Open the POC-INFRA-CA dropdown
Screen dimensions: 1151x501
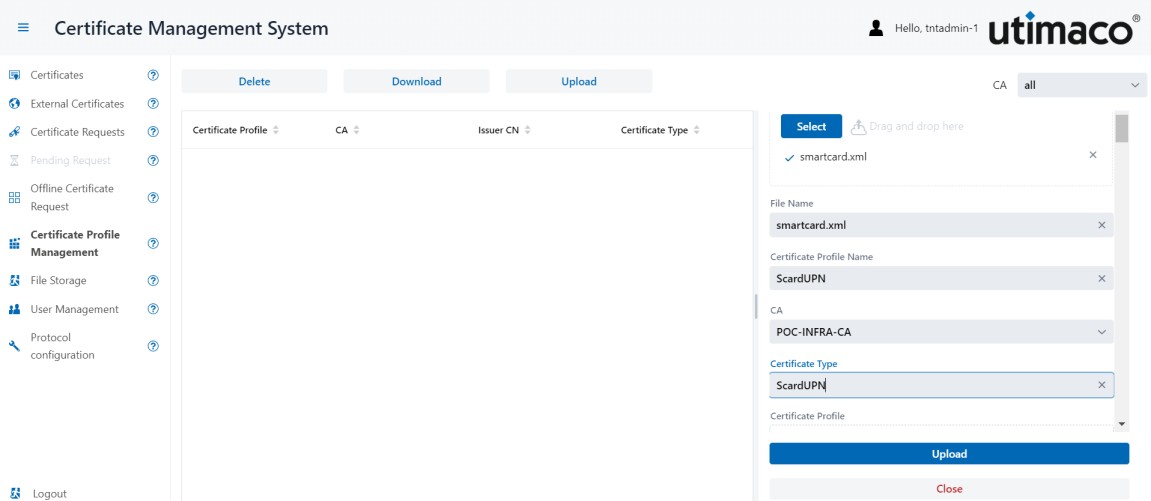click(941, 332)
